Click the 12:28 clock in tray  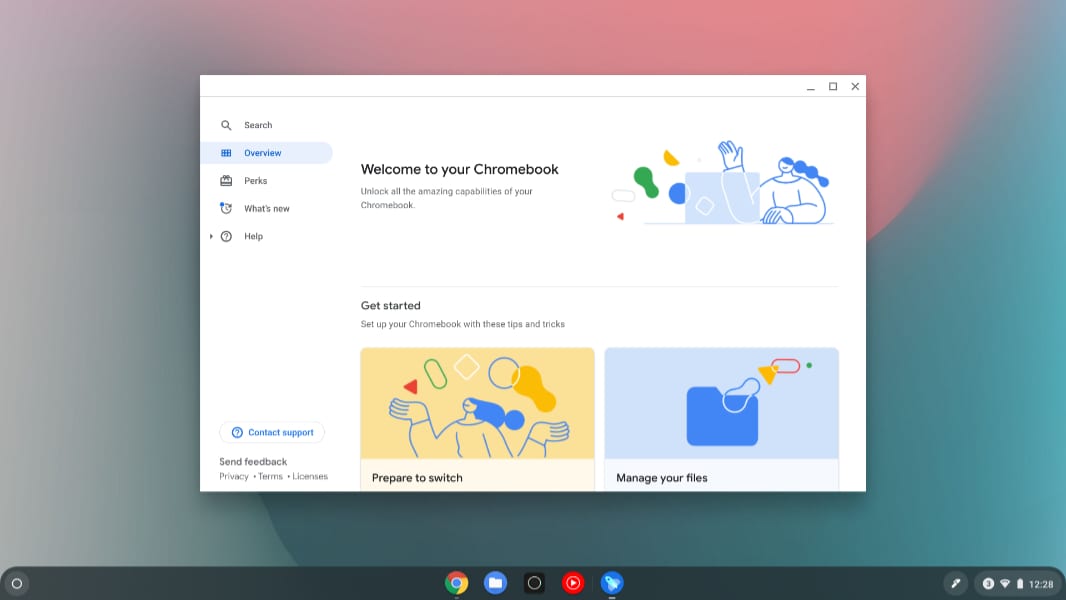(1041, 584)
